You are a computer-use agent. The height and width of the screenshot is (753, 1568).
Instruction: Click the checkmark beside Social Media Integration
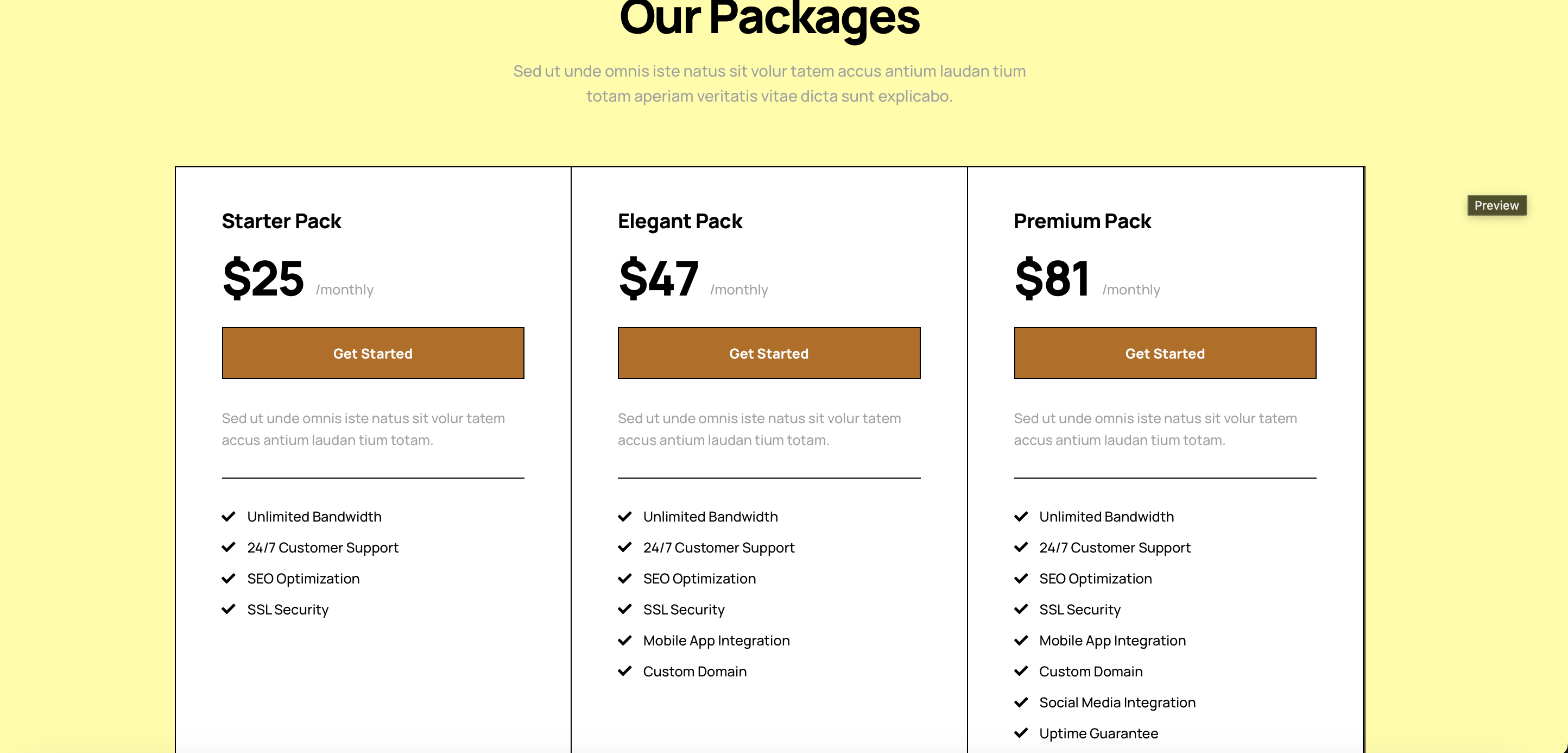[1021, 702]
